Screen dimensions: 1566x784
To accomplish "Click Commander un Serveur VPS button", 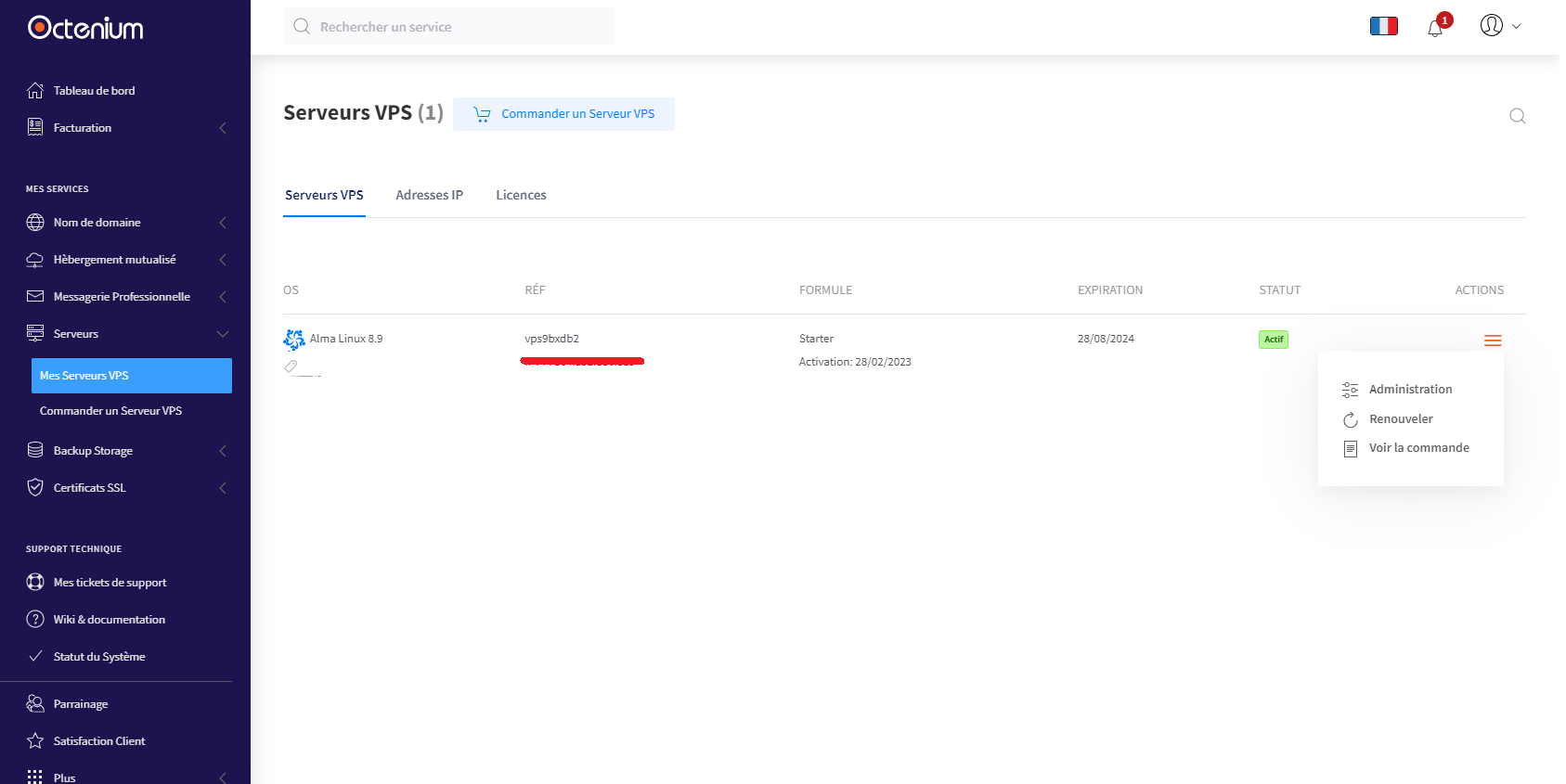I will (x=563, y=114).
